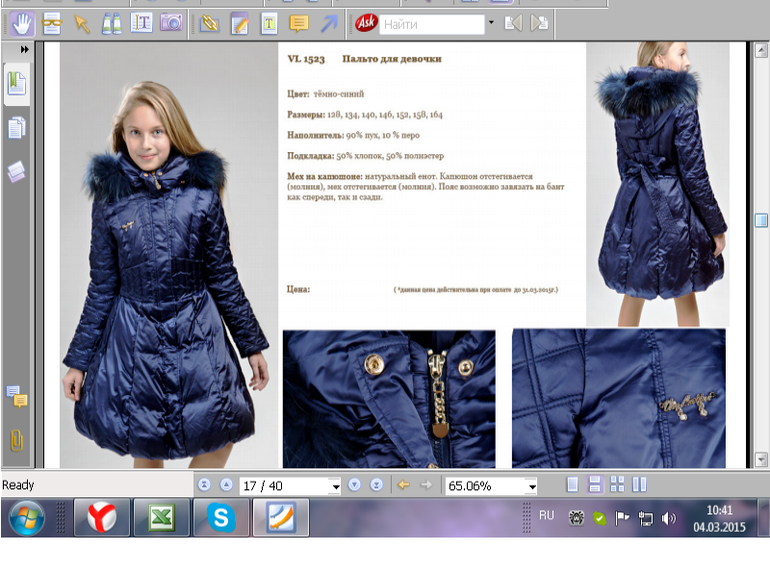Image resolution: width=770 pixels, height=578 pixels.
Task: Open the Attachments paperclip panel
Action: (17, 440)
